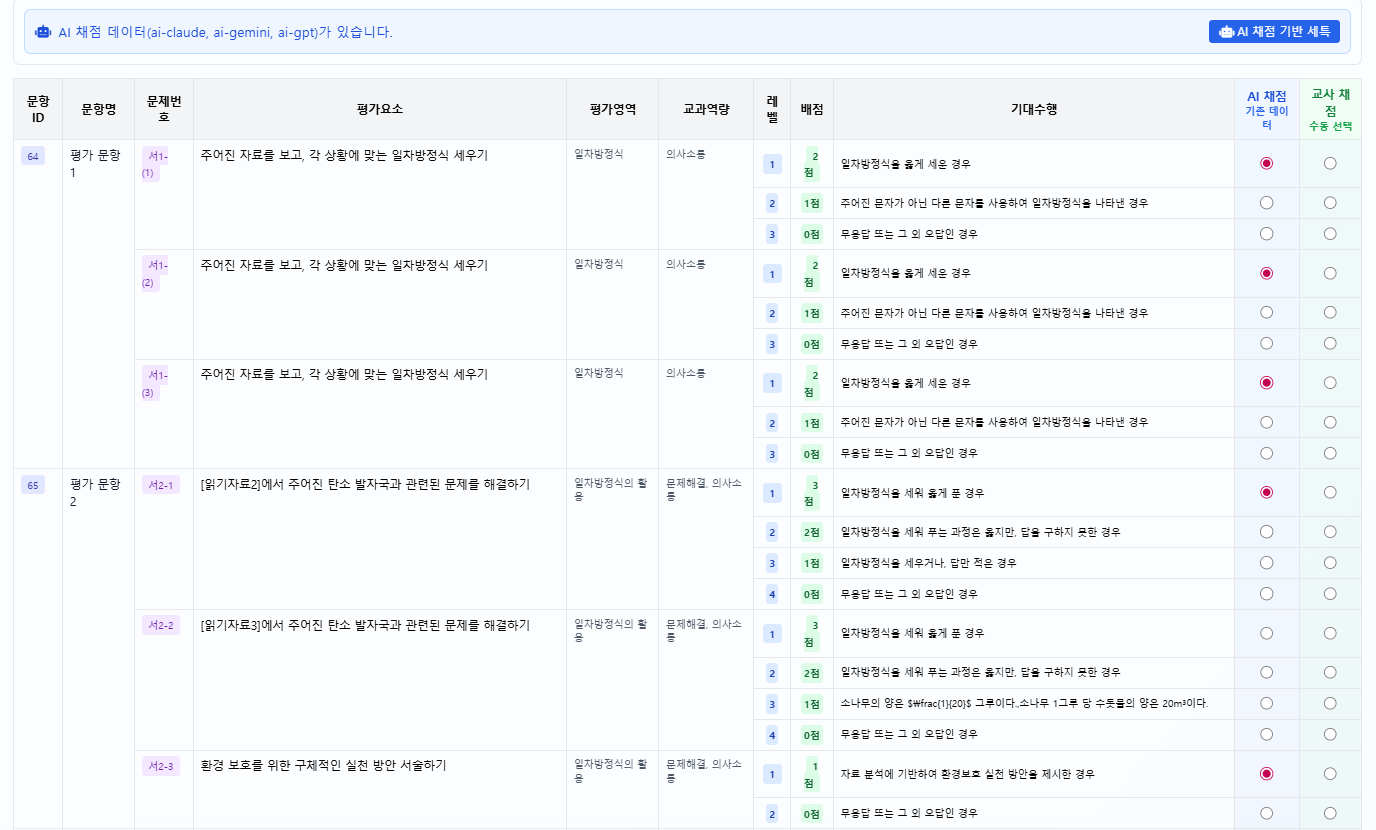Image resolution: width=1376 pixels, height=830 pixels.
Task: Click the "평가요소" table header
Action: [381, 108]
